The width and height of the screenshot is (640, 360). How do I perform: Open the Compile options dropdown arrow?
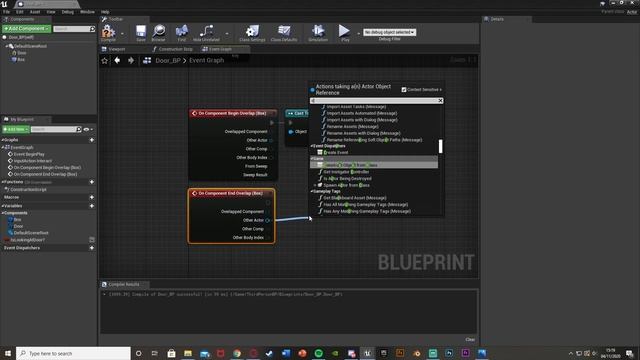click(x=122, y=33)
